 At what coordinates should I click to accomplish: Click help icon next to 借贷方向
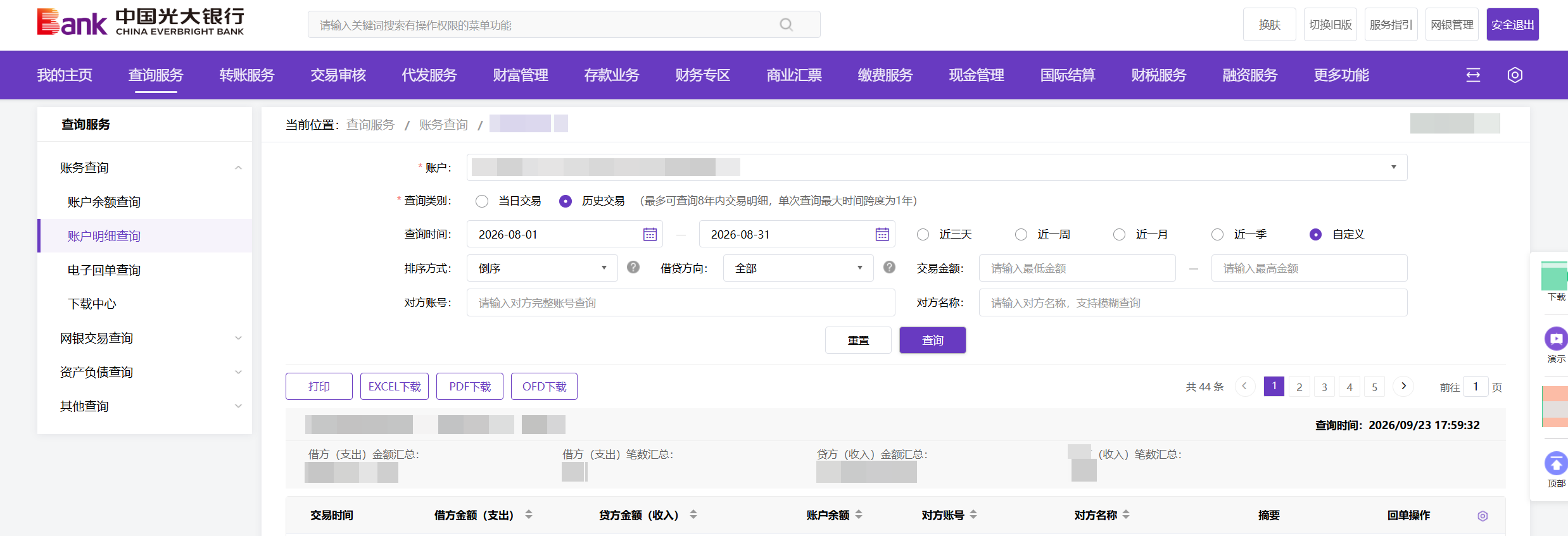tap(890, 267)
